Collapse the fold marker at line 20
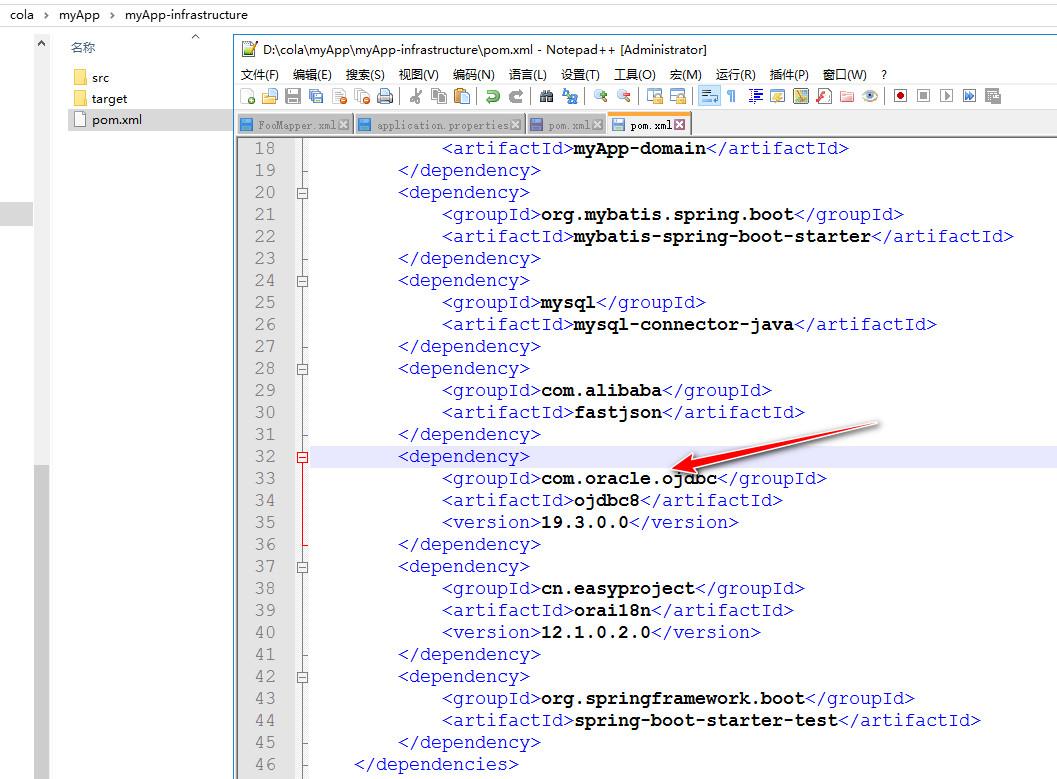This screenshot has width=1057, height=779. click(x=303, y=193)
